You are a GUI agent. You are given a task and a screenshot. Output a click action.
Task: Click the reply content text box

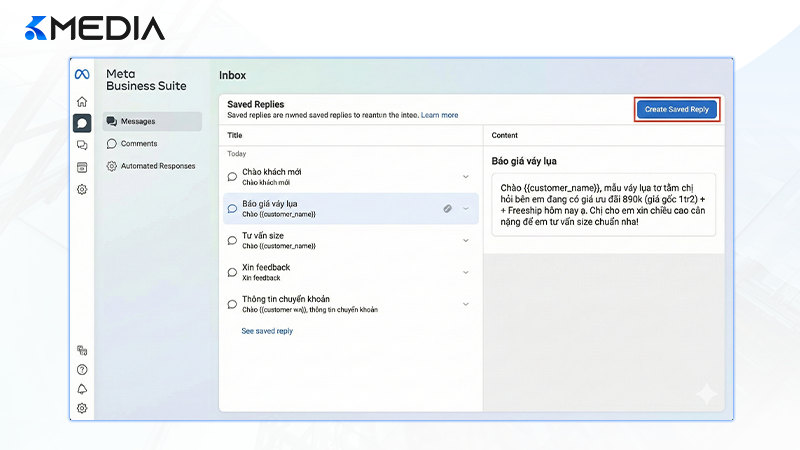604,205
